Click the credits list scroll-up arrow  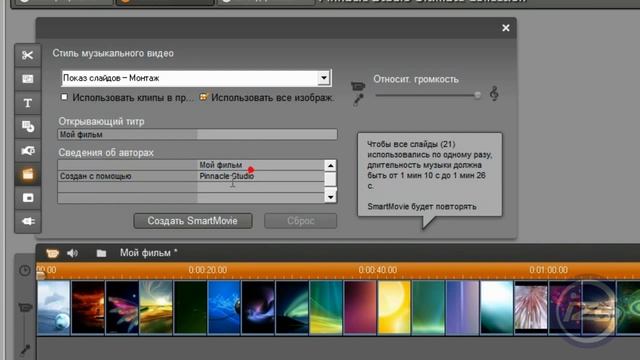click(x=330, y=165)
